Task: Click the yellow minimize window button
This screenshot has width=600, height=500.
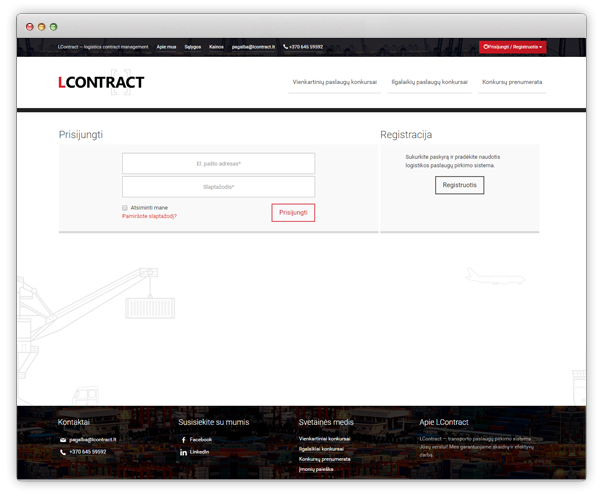Action: point(41,27)
